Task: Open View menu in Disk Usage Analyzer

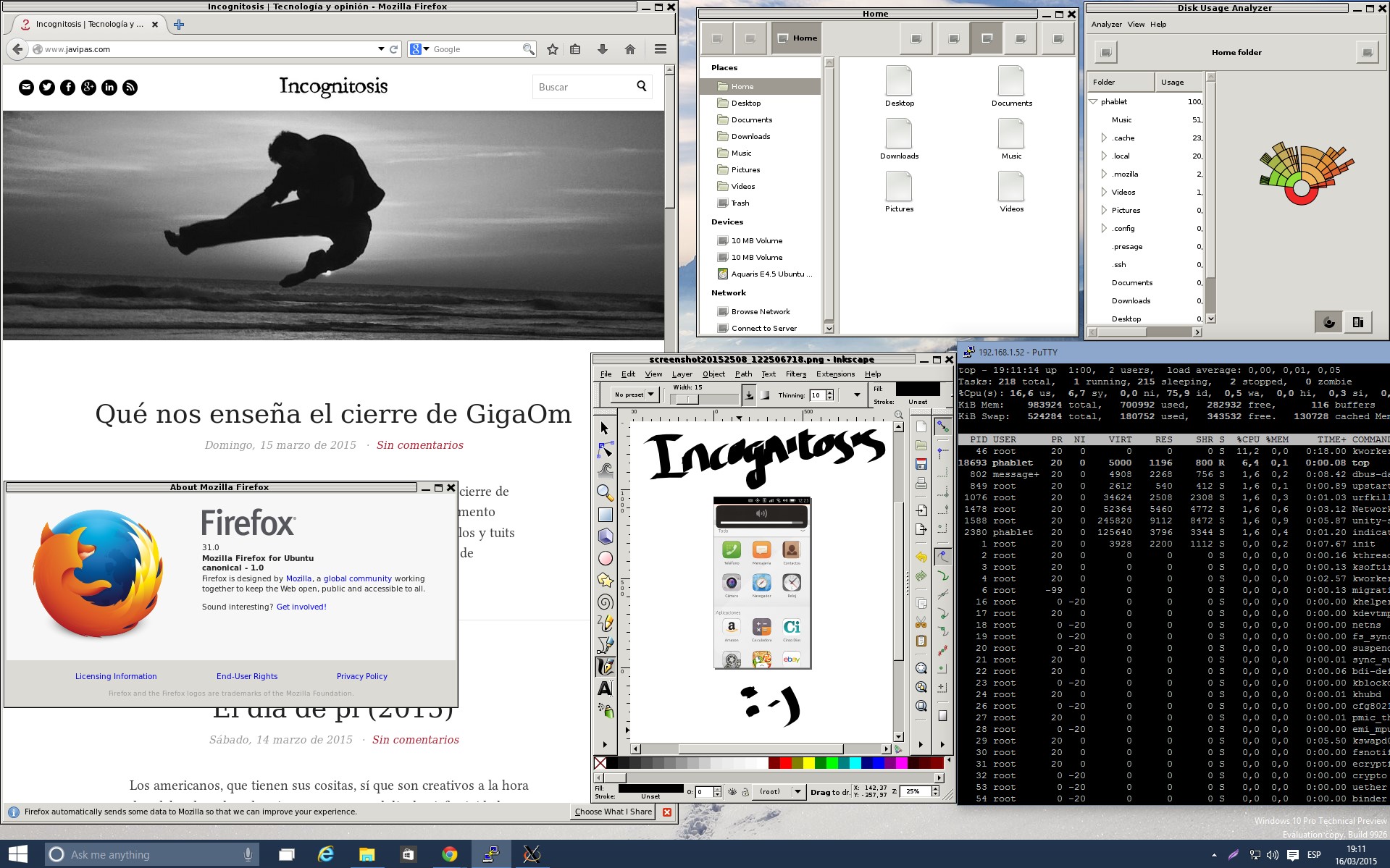Action: point(1136,25)
